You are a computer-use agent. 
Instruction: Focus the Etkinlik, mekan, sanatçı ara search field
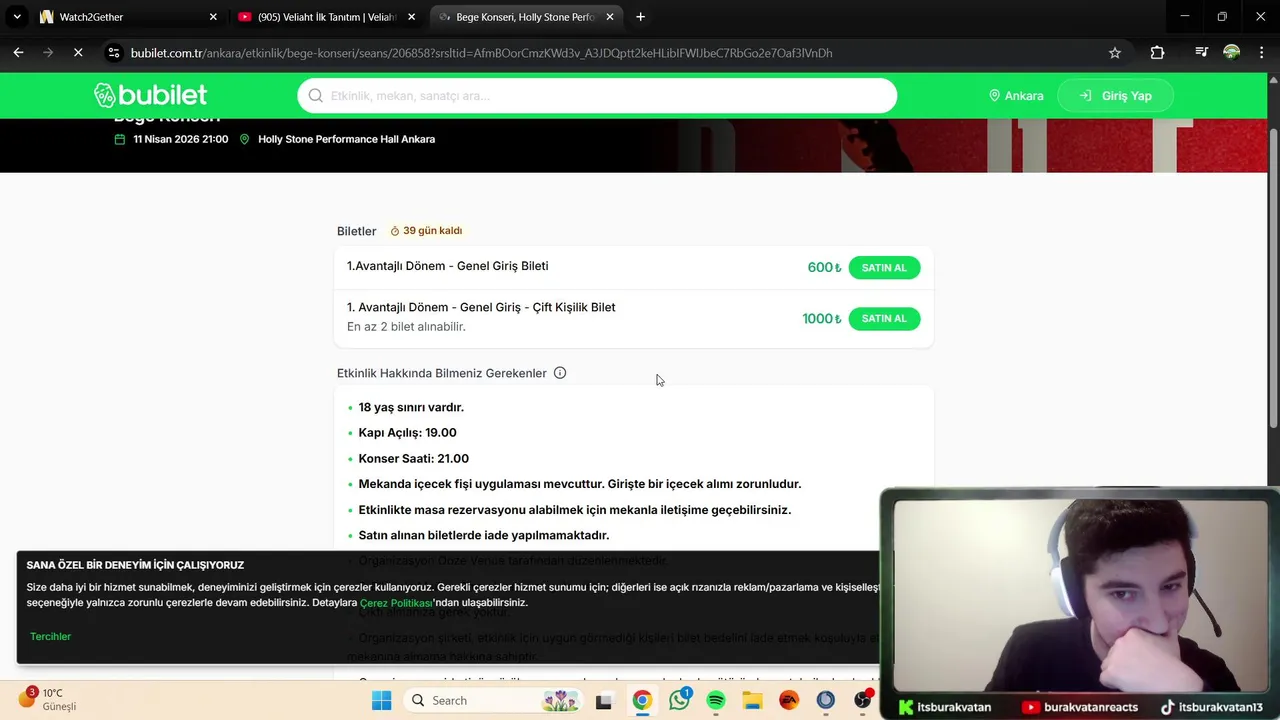click(x=596, y=96)
